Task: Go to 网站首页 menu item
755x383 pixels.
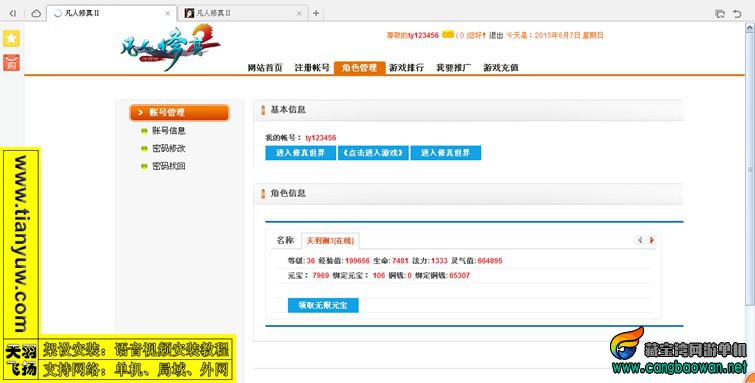Action: point(265,68)
